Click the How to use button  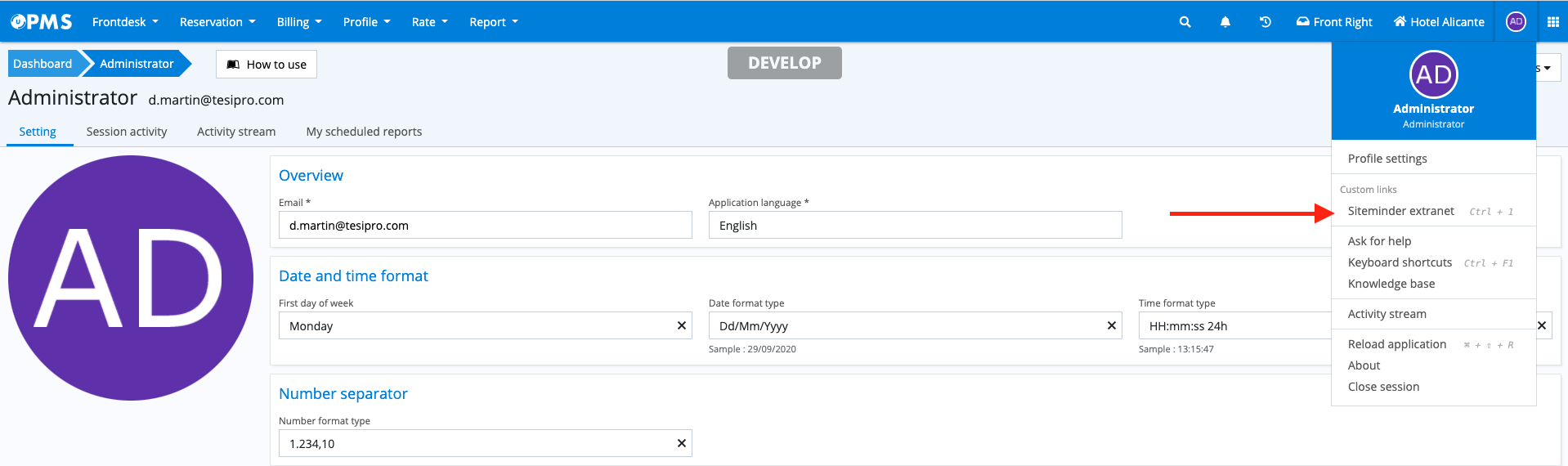pyautogui.click(x=267, y=65)
